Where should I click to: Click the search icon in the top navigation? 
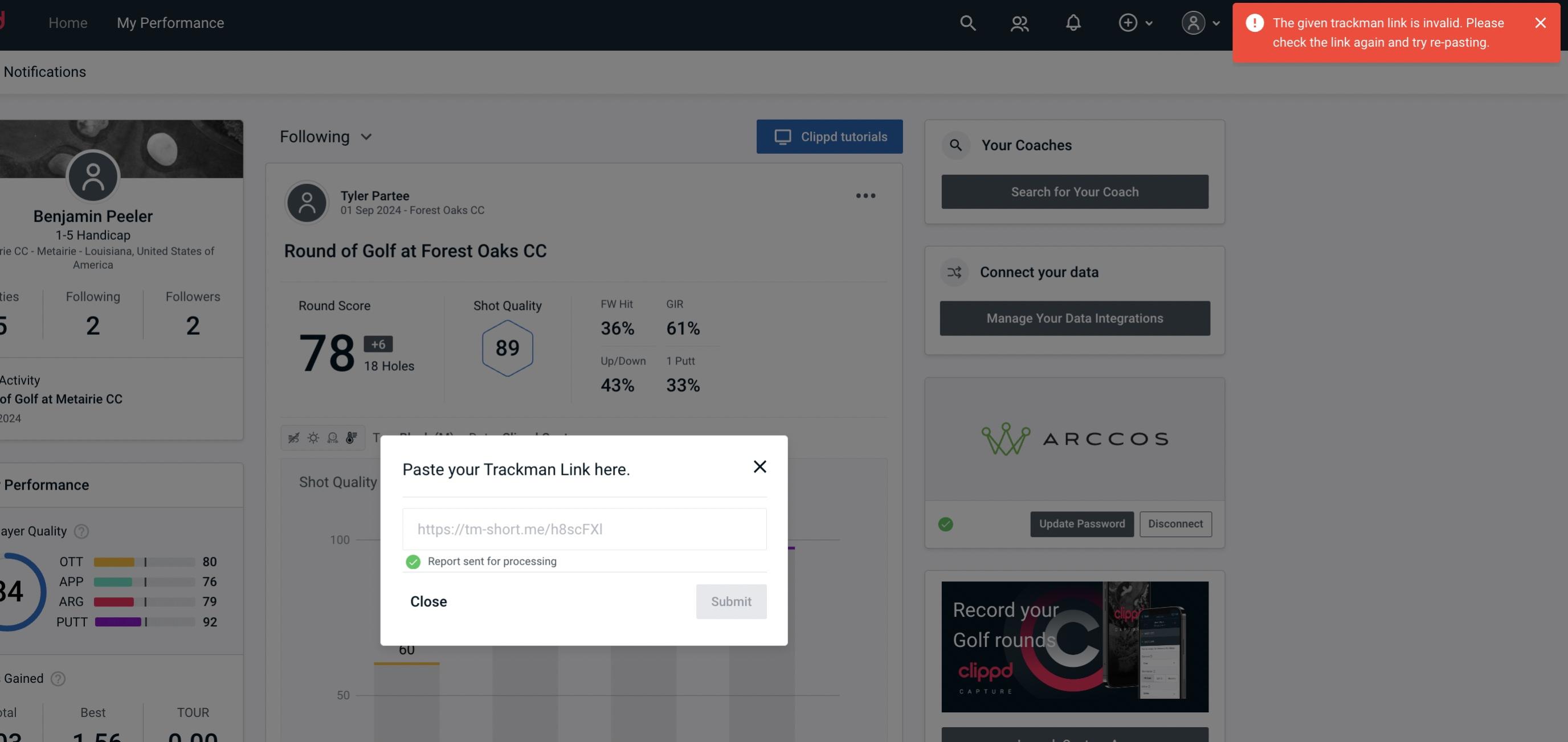[966, 22]
